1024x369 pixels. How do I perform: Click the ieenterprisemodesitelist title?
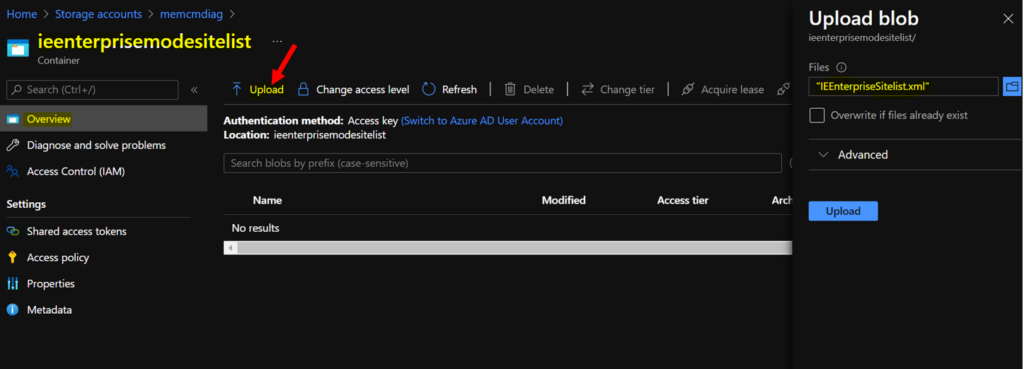click(144, 41)
